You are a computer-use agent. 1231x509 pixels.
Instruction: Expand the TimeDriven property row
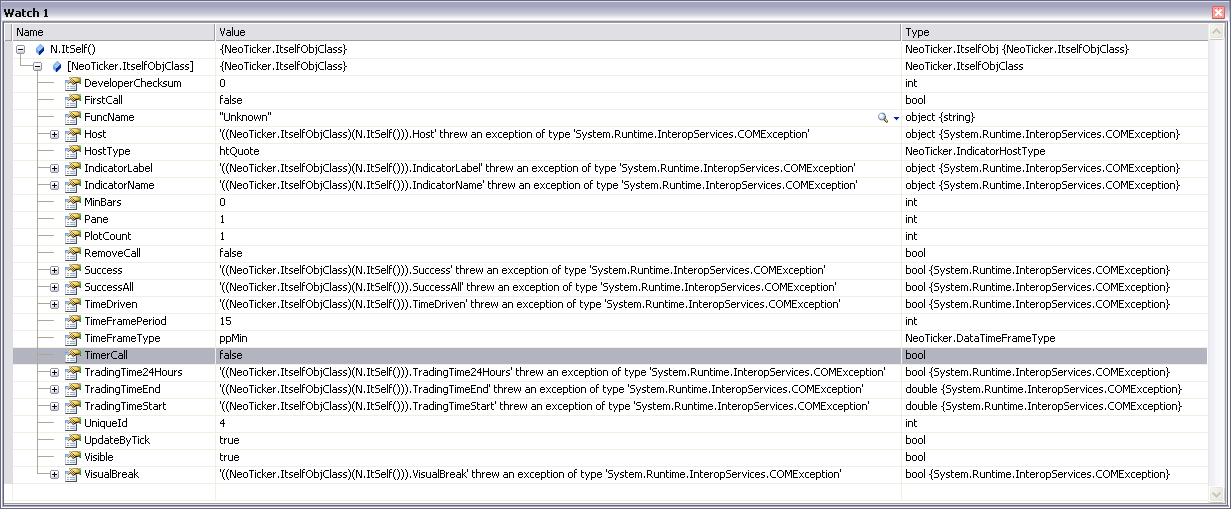pyautogui.click(x=55, y=304)
